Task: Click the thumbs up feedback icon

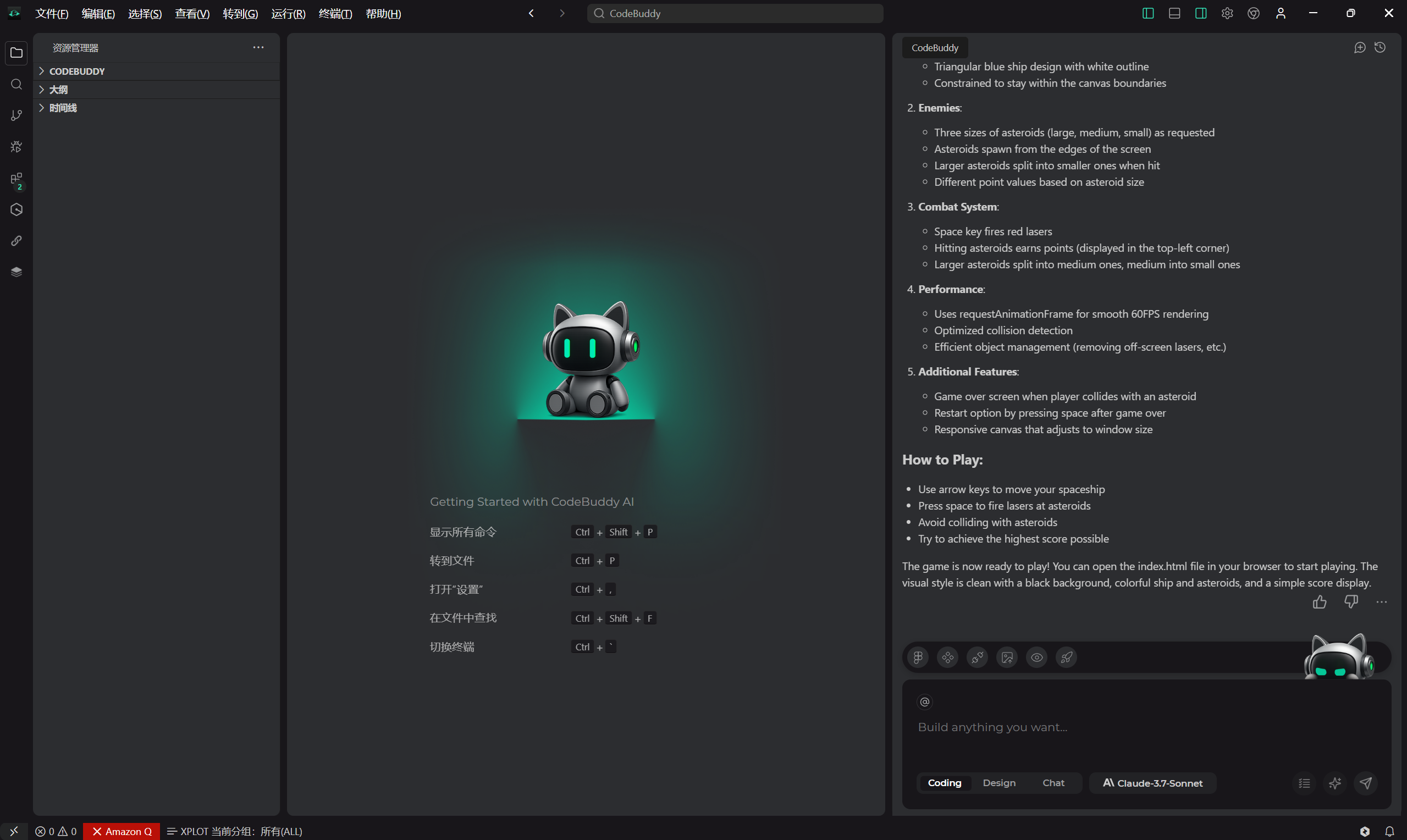Action: pyautogui.click(x=1319, y=602)
